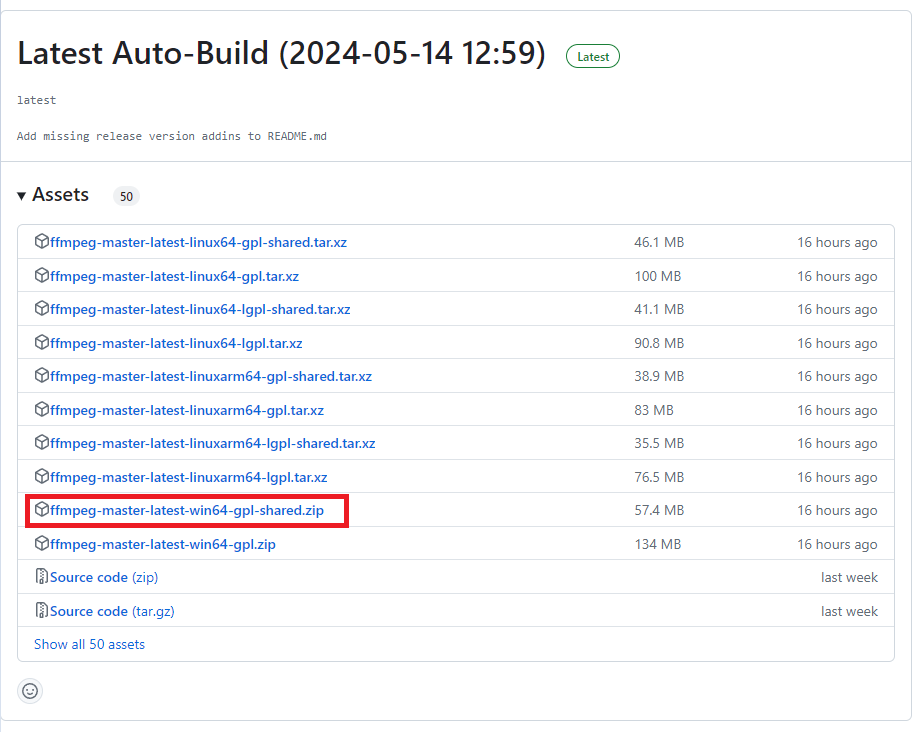Click the 50 assets count badge
Viewport: 916px width, 732px height.
click(x=127, y=196)
